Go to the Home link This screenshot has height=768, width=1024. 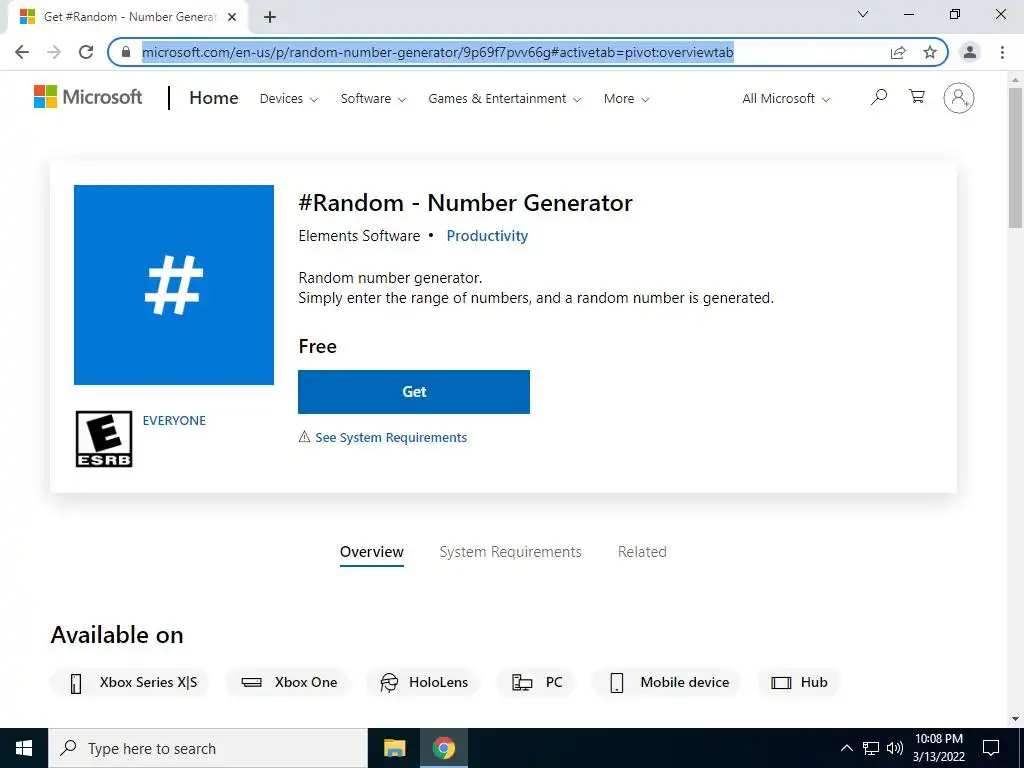click(x=214, y=98)
